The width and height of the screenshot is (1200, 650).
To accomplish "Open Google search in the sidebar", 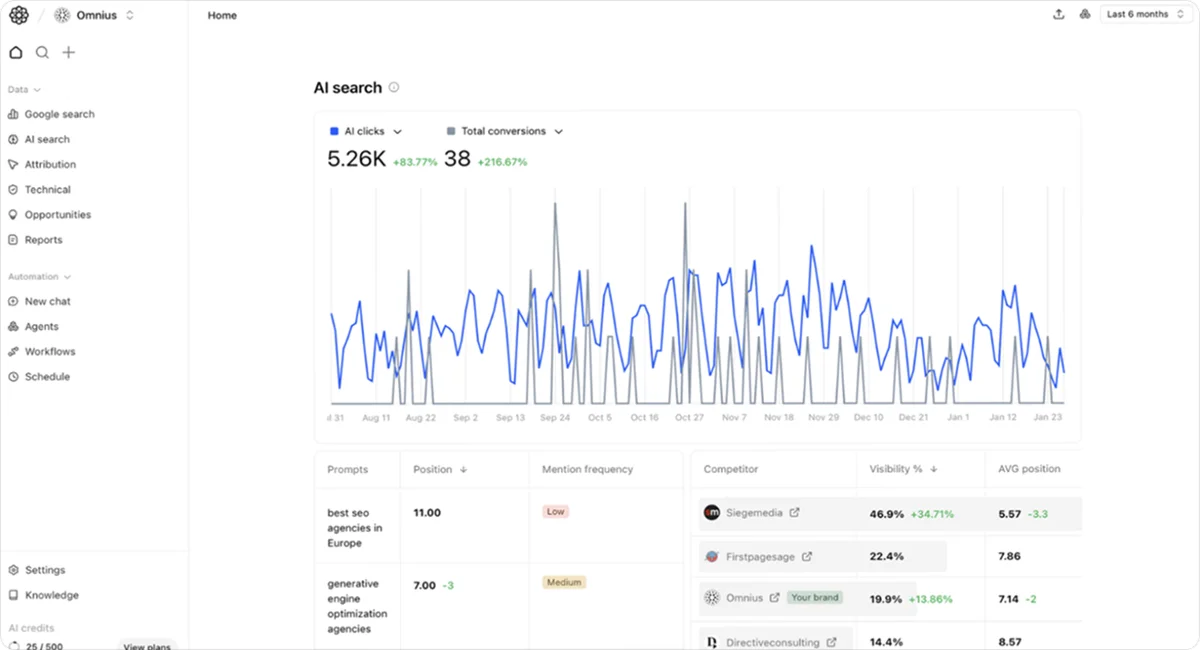I will click(60, 114).
